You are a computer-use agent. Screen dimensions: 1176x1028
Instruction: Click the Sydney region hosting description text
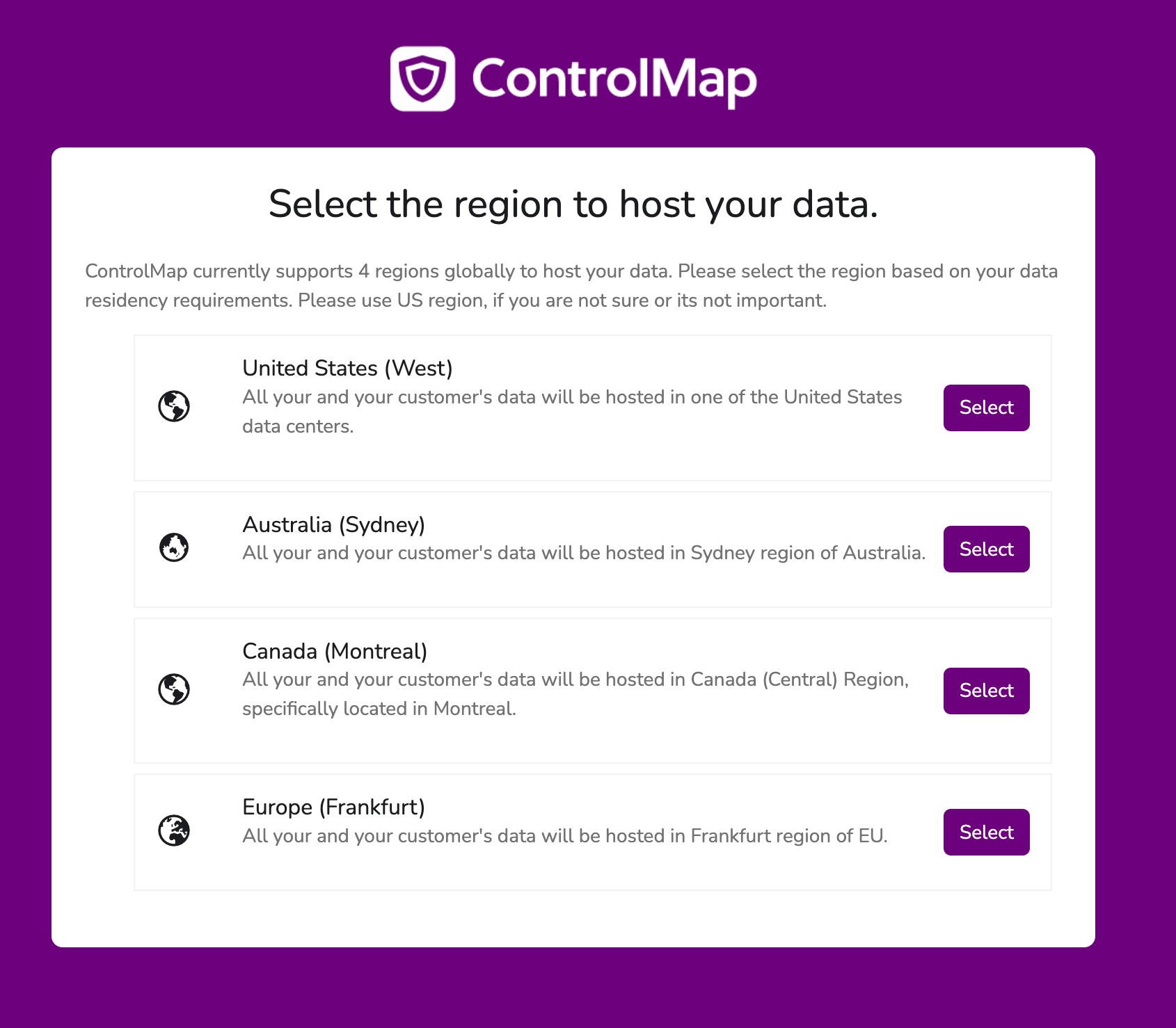584,553
